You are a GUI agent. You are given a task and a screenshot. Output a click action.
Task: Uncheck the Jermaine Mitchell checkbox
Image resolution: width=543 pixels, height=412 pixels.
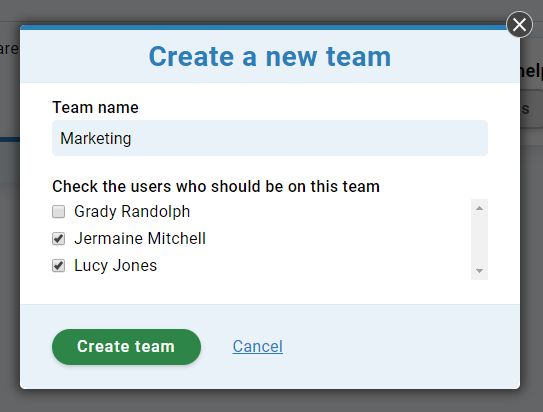[59, 239]
